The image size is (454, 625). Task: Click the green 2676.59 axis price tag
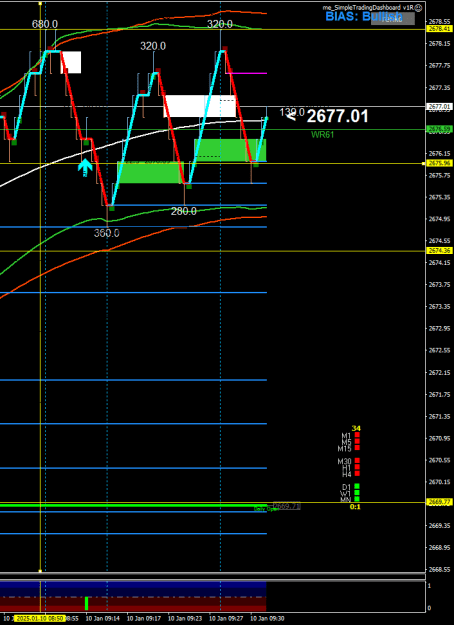(438, 129)
